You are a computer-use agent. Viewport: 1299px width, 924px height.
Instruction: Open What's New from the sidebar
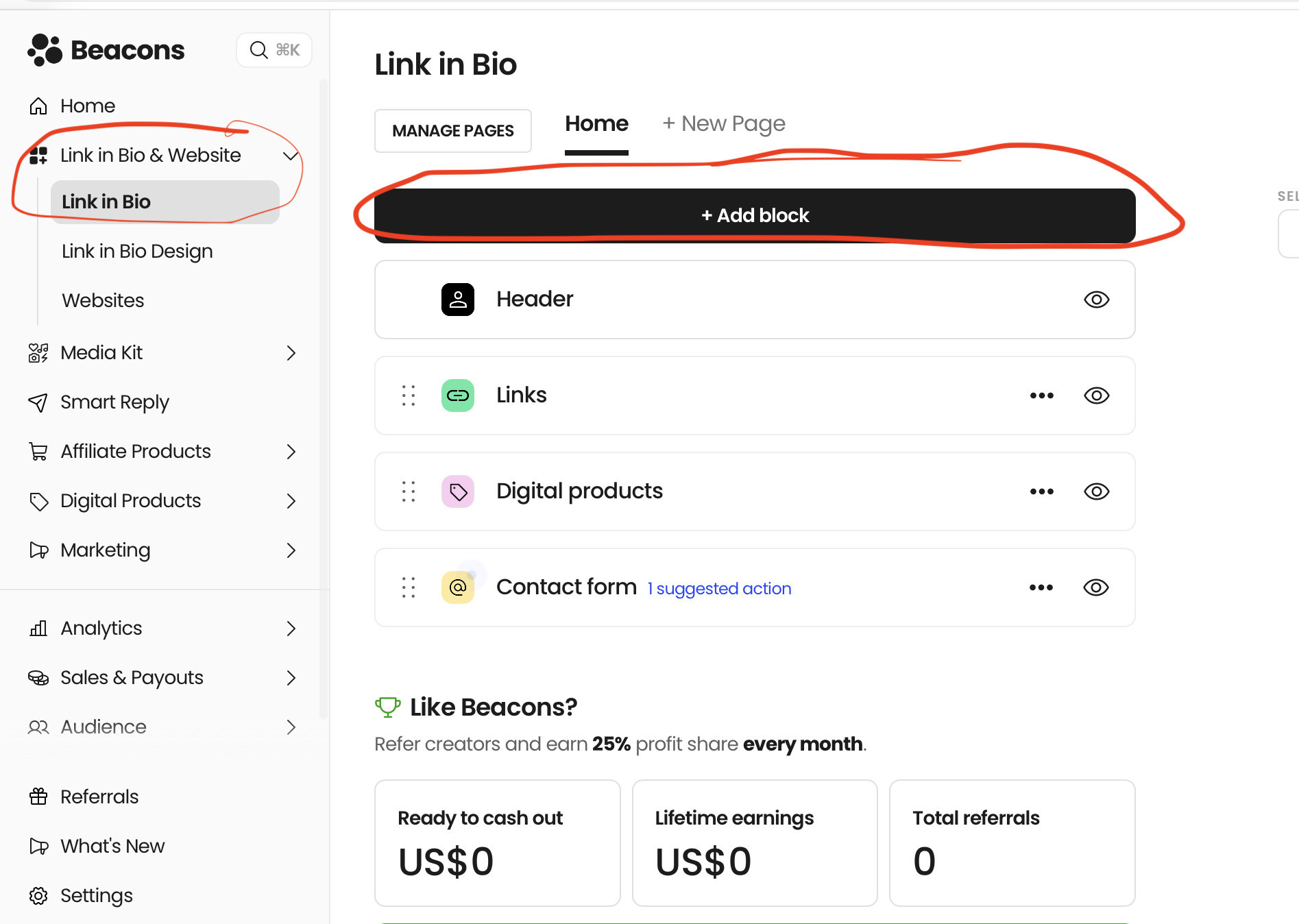click(x=112, y=846)
